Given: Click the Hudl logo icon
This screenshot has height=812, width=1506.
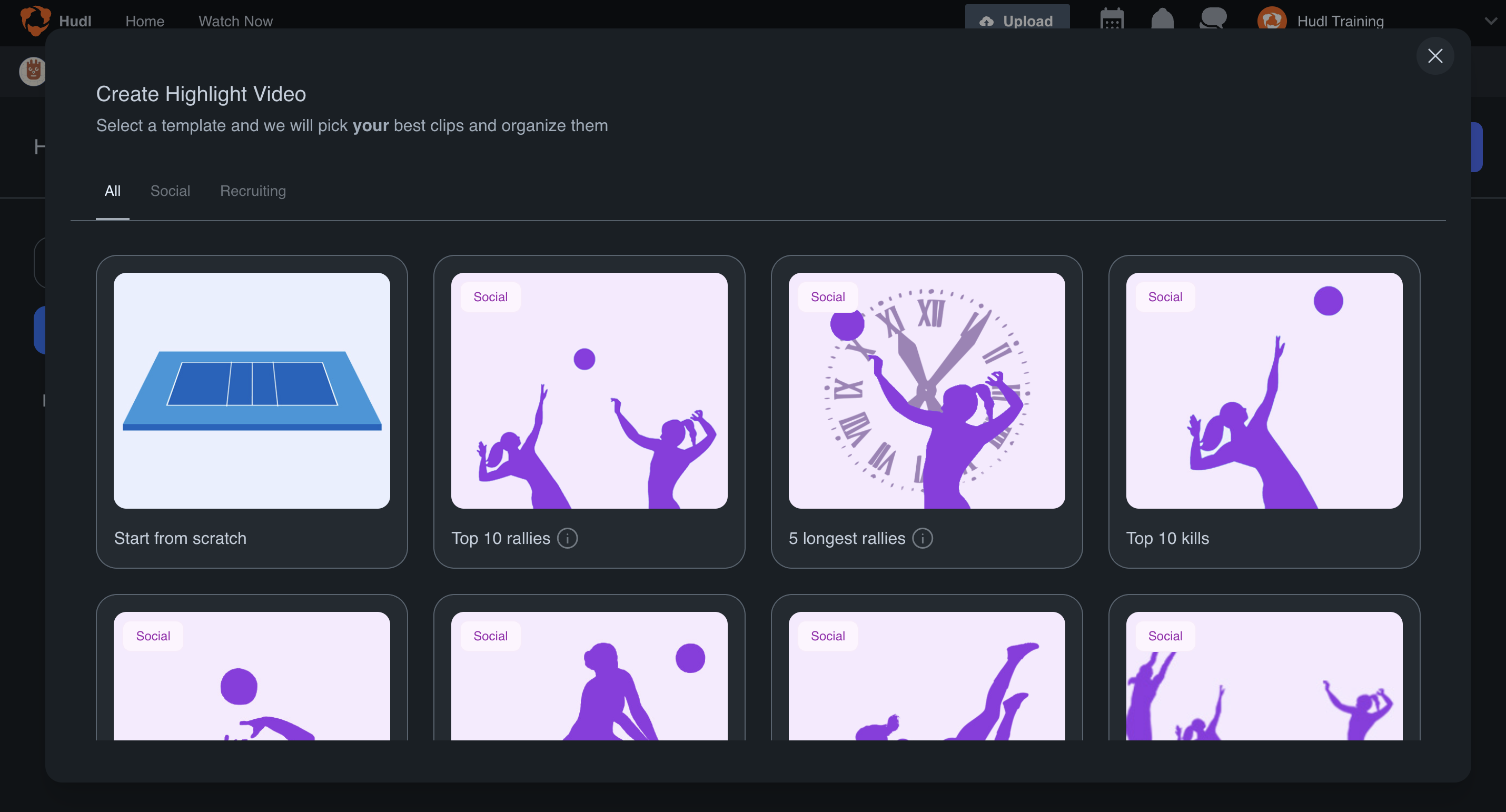Looking at the screenshot, I should [x=35, y=20].
